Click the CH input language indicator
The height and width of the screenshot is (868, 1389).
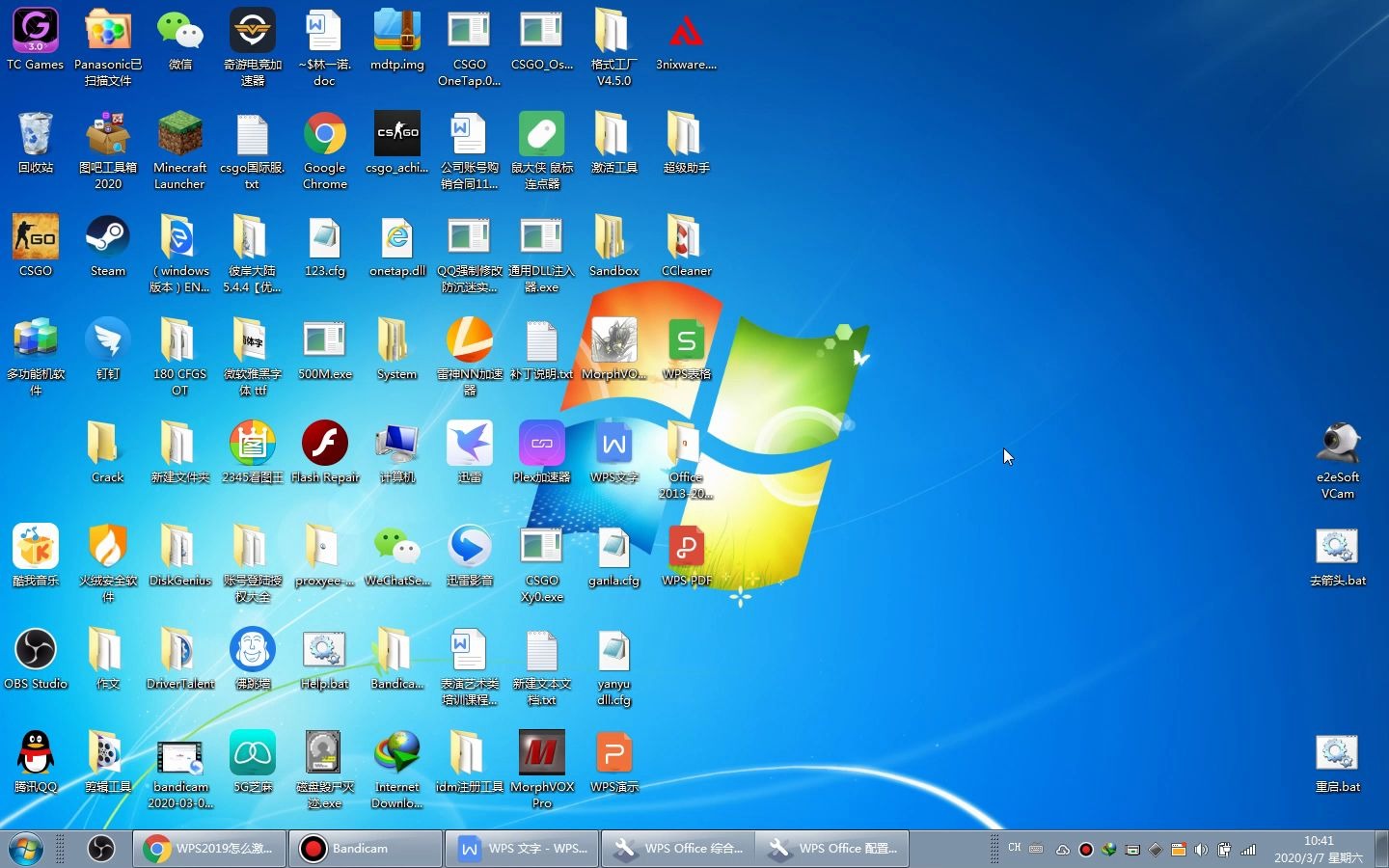[x=1015, y=849]
